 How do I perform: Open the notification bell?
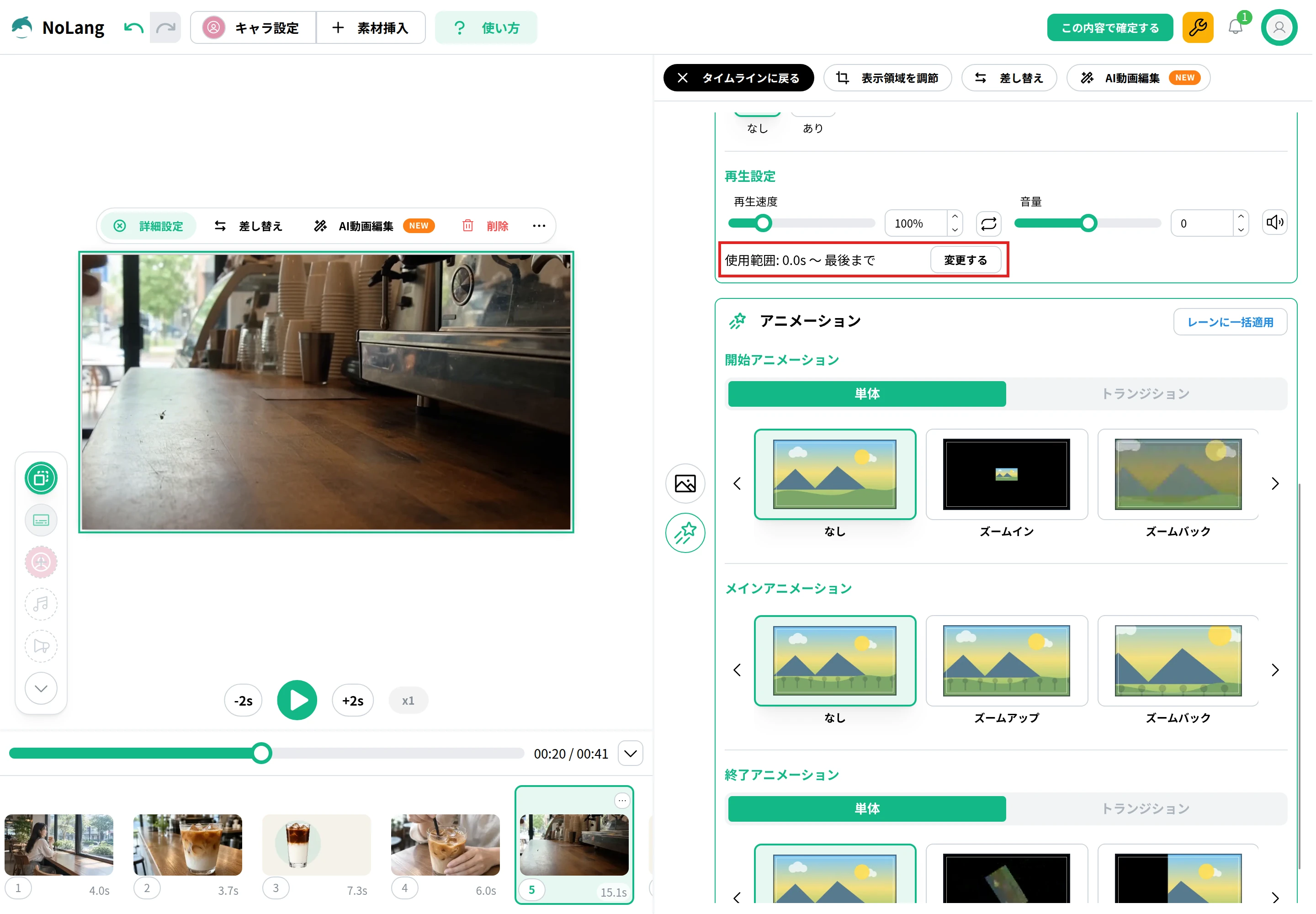tap(1235, 27)
